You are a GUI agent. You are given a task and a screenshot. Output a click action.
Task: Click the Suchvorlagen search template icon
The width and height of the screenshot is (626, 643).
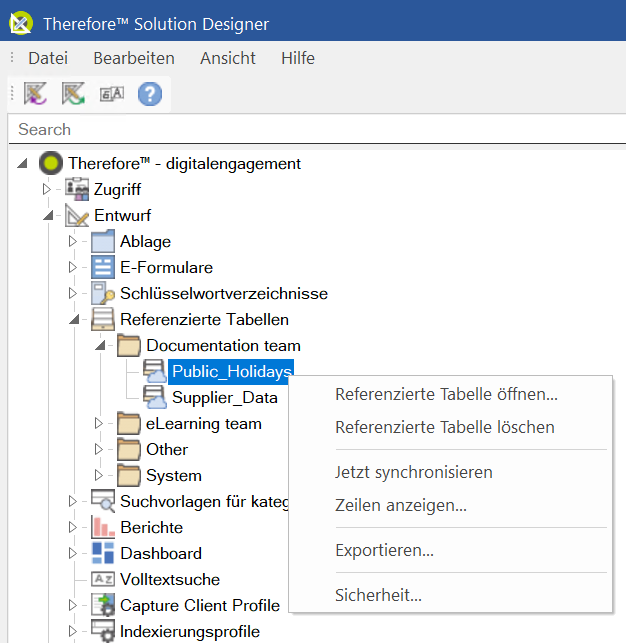pyautogui.click(x=103, y=501)
